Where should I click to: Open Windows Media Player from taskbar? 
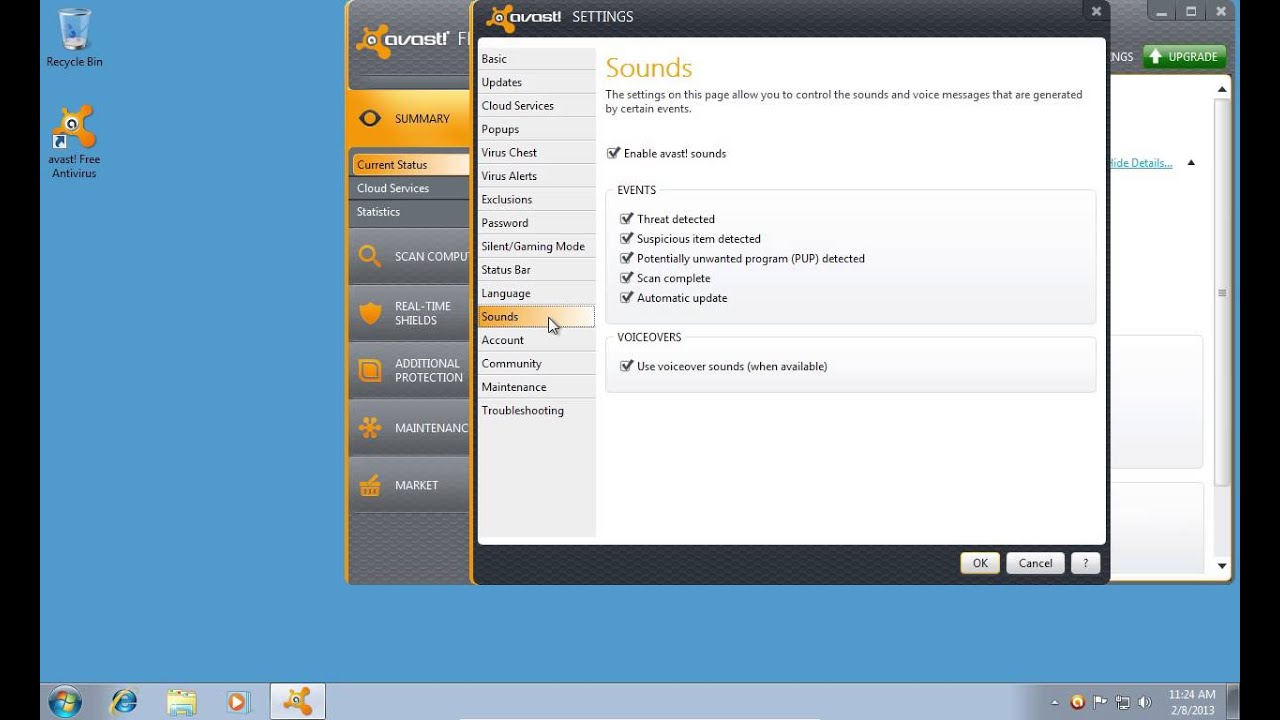click(x=238, y=701)
